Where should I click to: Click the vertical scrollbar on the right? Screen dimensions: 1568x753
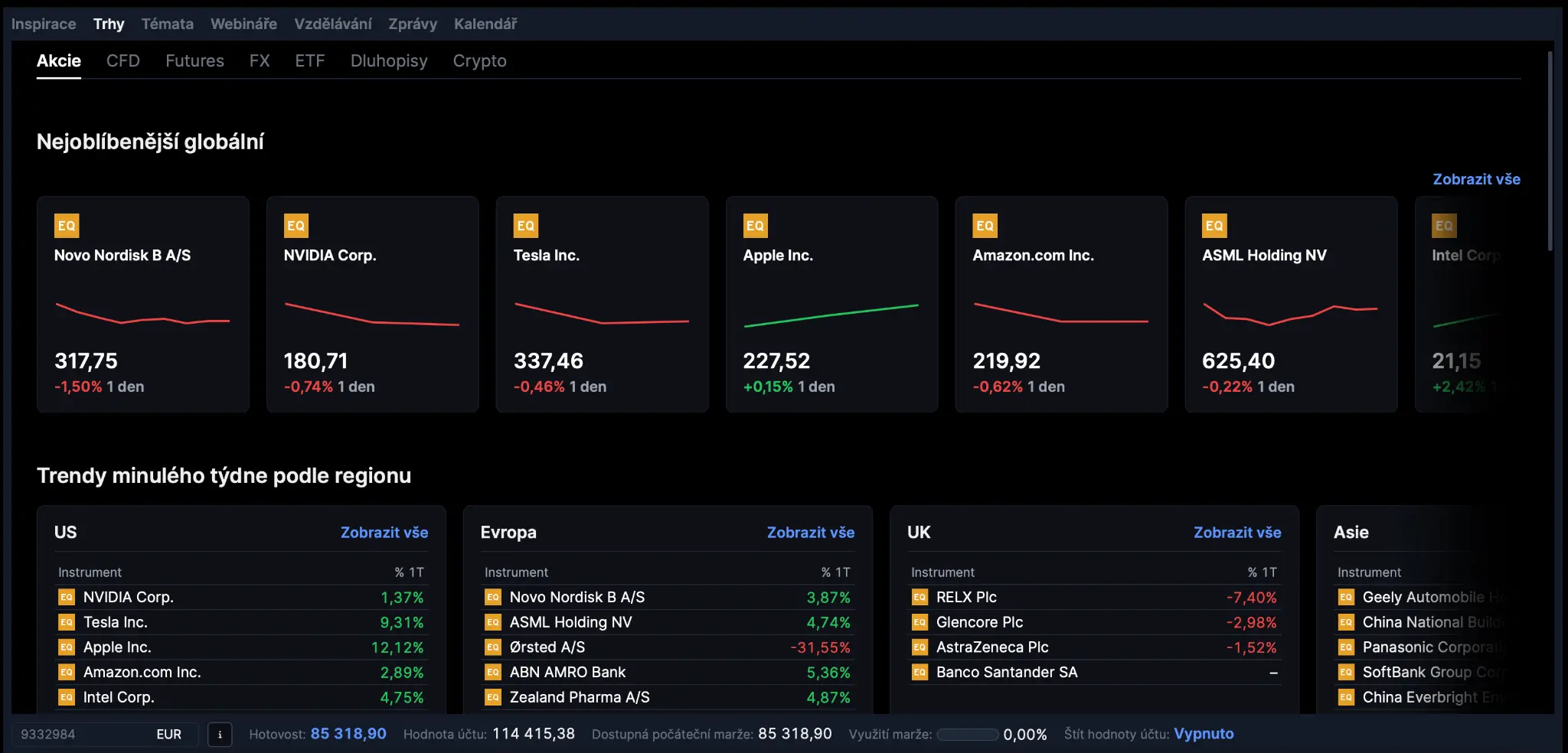point(1550,152)
